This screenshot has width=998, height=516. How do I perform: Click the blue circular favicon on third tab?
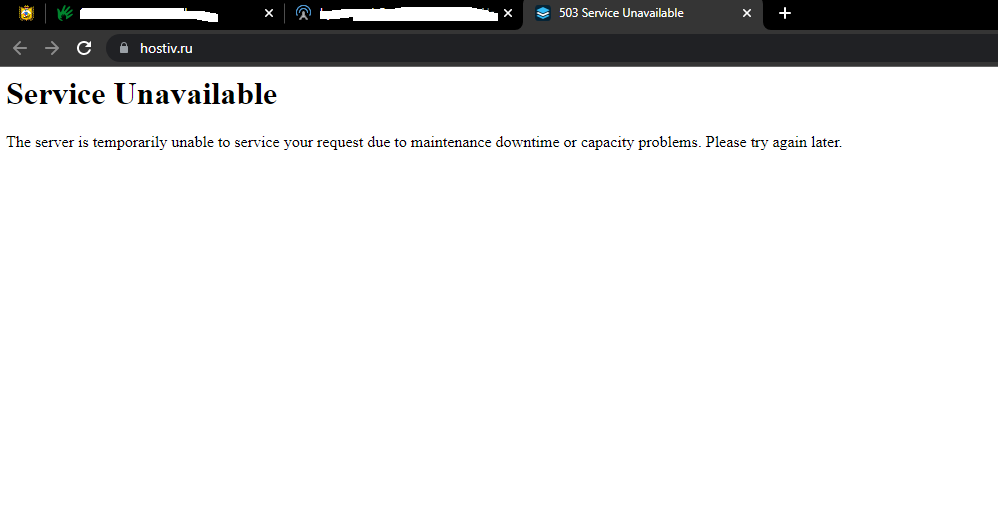[x=303, y=13]
